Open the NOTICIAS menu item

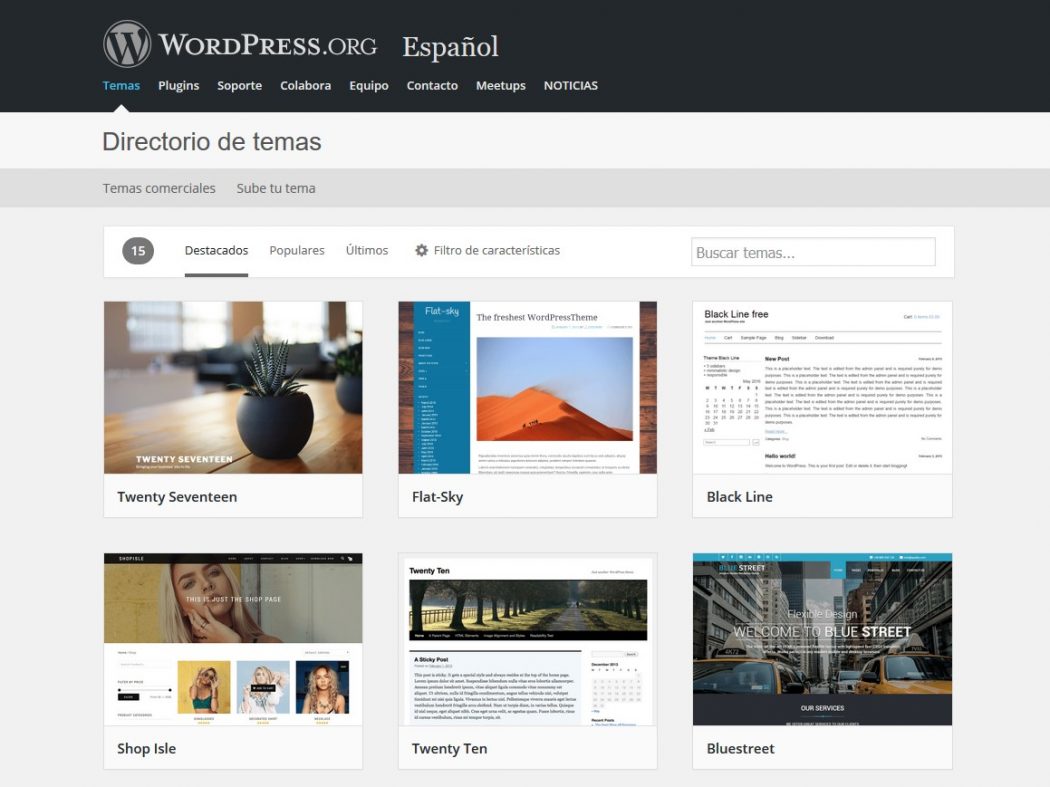coord(571,85)
